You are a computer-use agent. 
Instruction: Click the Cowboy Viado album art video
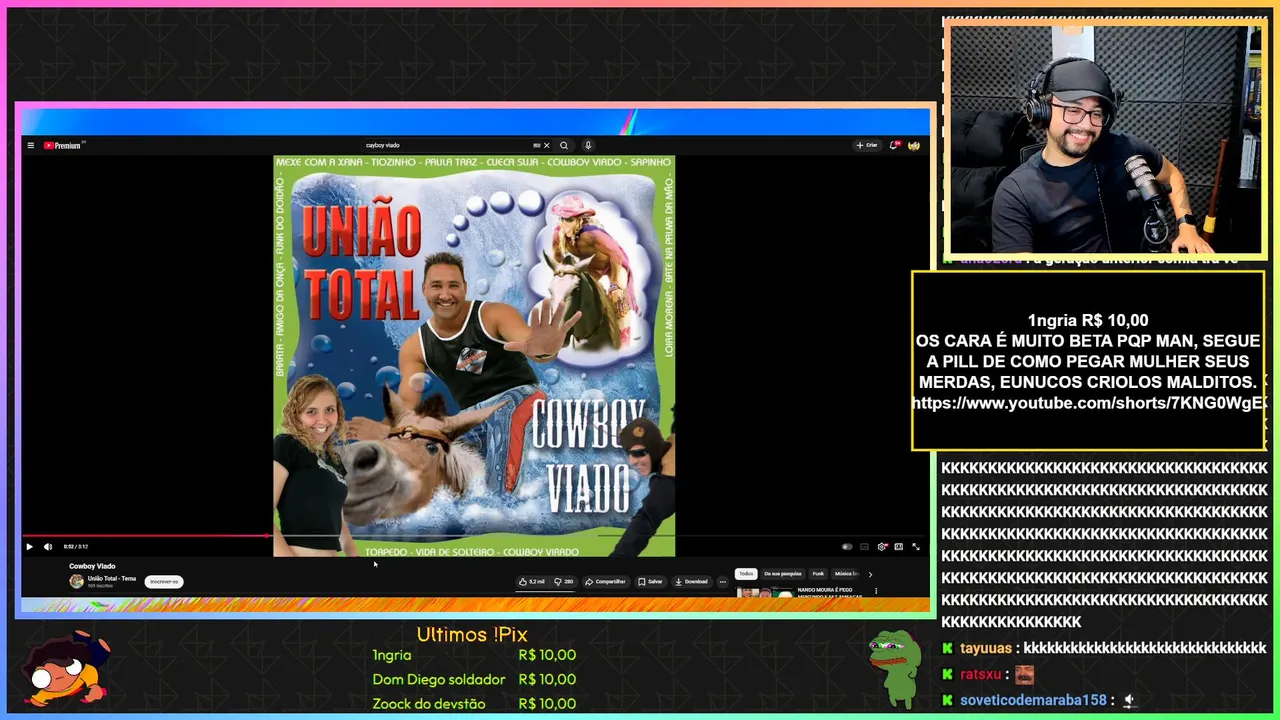click(474, 356)
